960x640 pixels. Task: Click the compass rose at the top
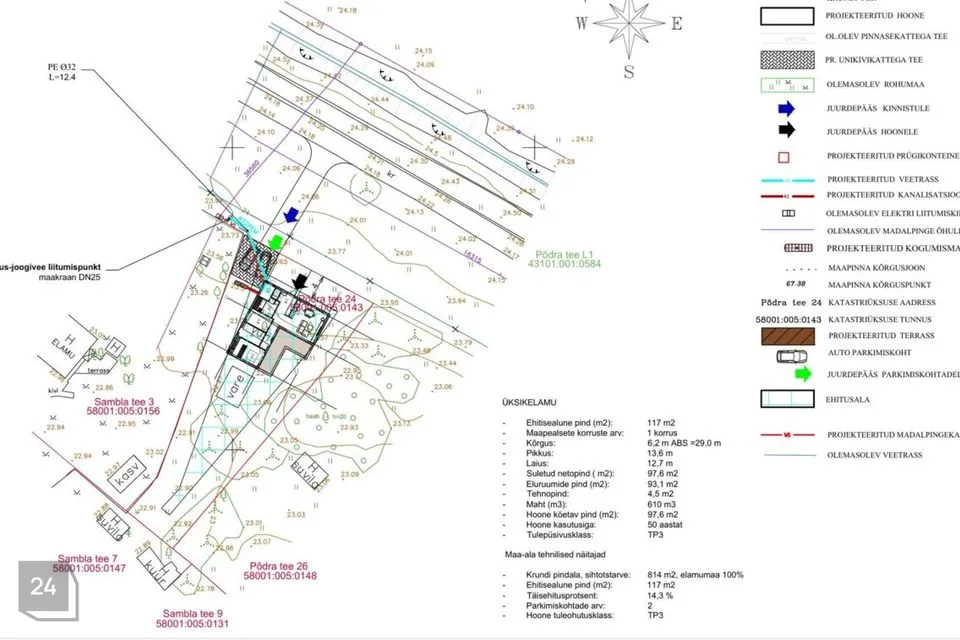click(628, 27)
